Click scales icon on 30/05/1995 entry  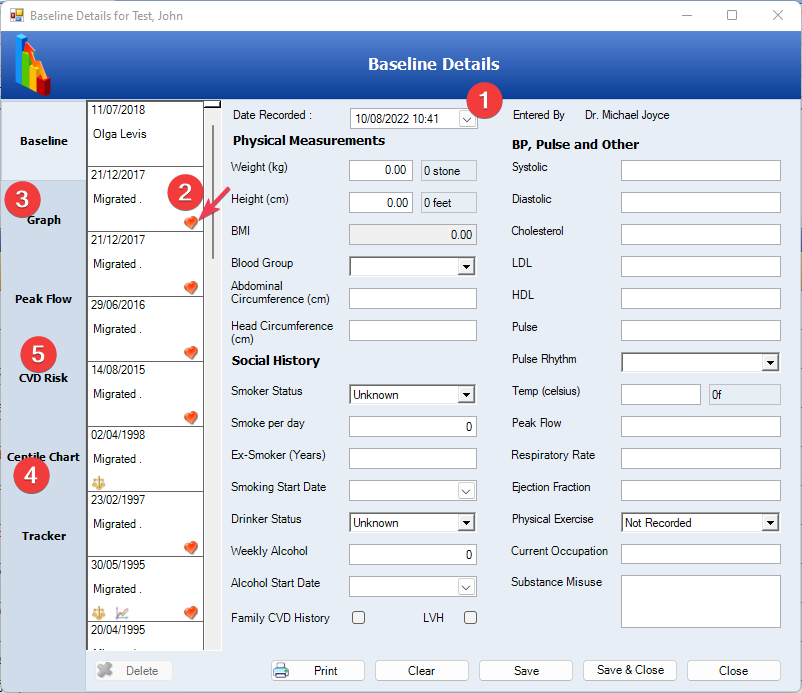pyautogui.click(x=98, y=612)
